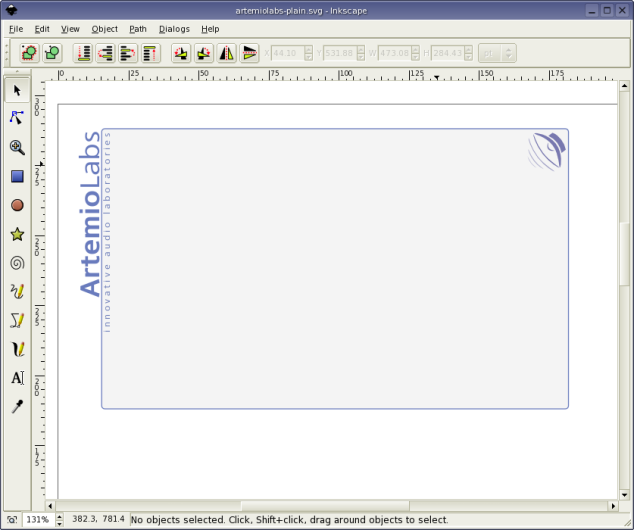The height and width of the screenshot is (530, 634).
Task: Rotate selection clockwise icon
Action: pos(204,53)
